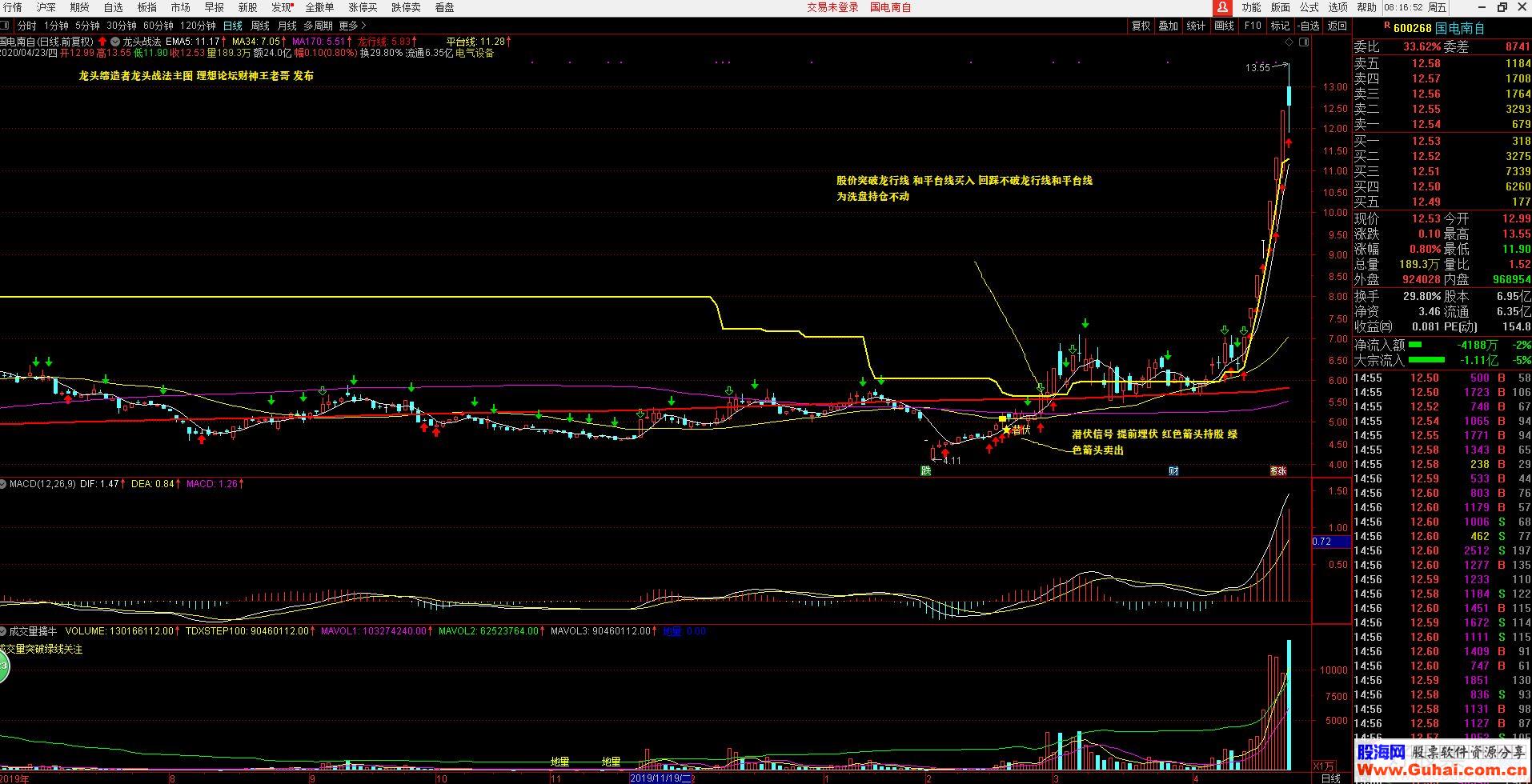Click the 标记 mark toolbar button
The image size is (1532, 784).
point(1280,26)
